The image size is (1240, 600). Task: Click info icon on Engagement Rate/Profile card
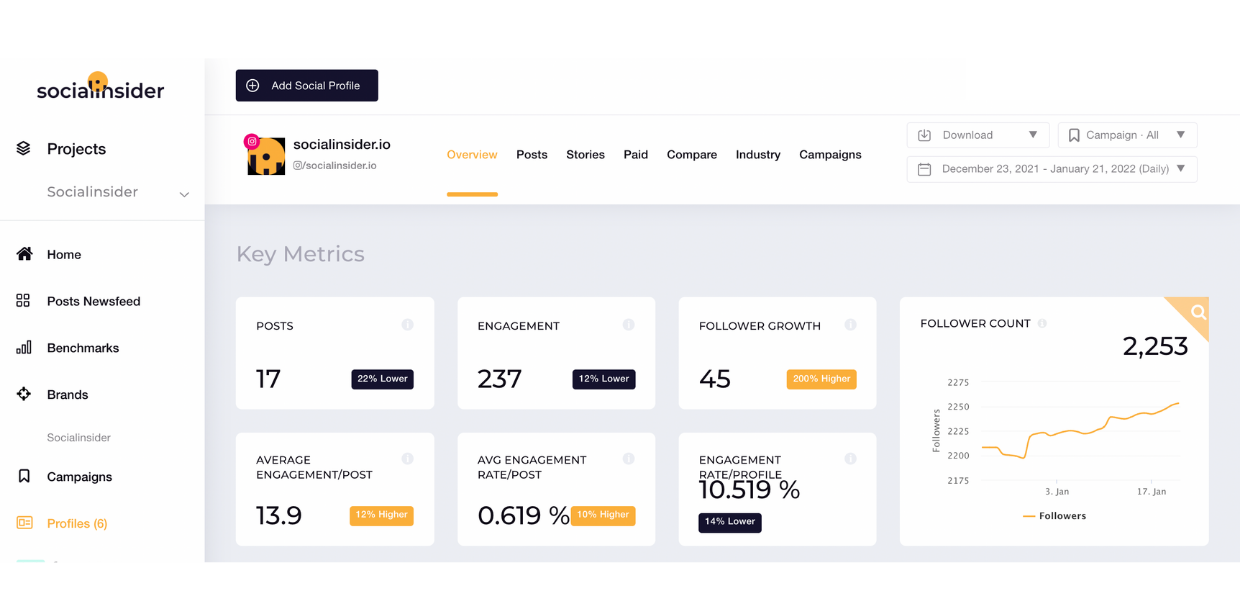pos(850,459)
